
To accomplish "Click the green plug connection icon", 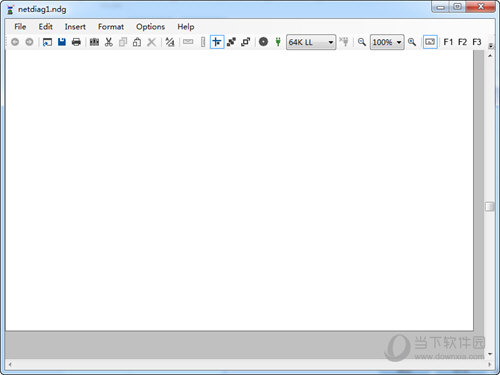I will point(278,42).
